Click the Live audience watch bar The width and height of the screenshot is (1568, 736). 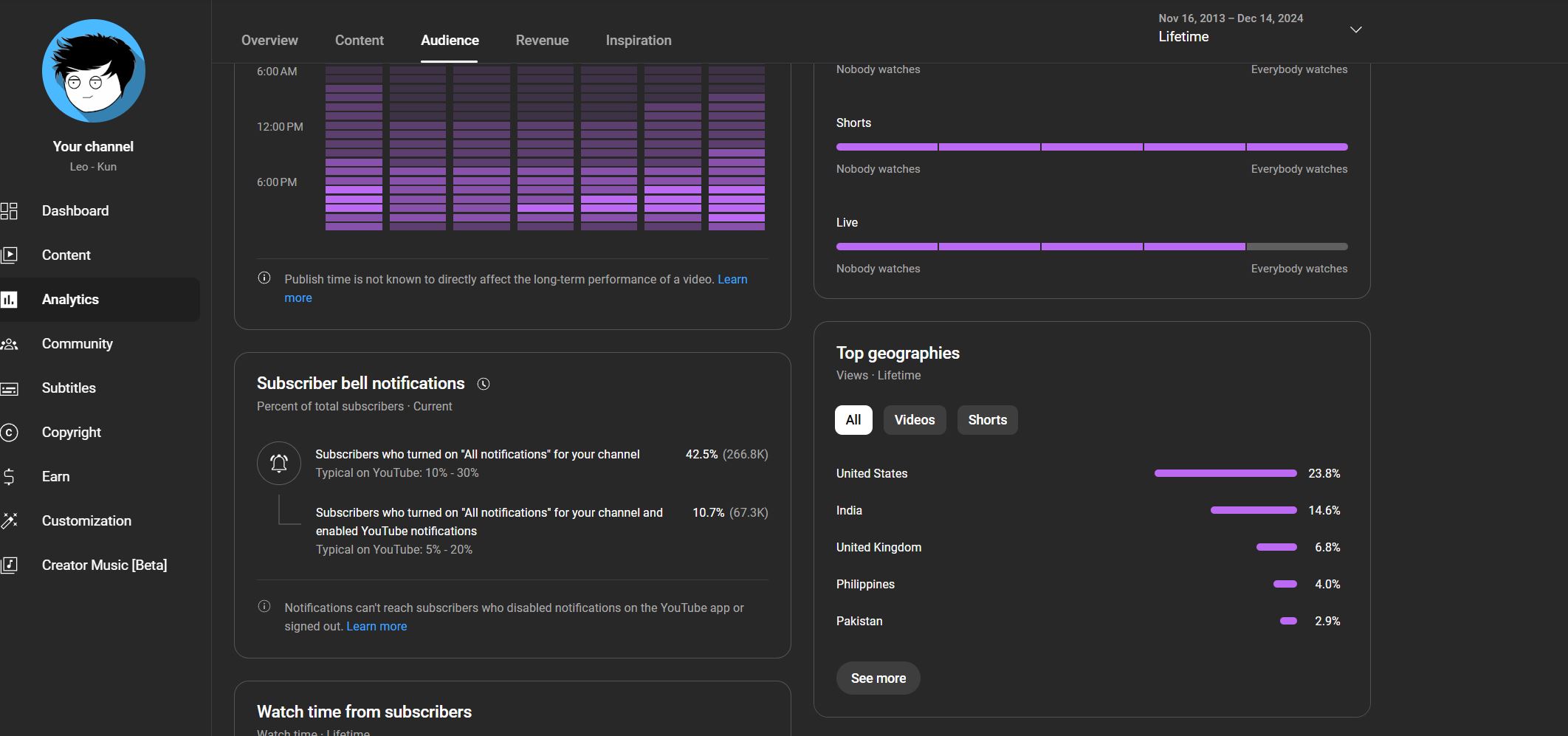click(1091, 247)
